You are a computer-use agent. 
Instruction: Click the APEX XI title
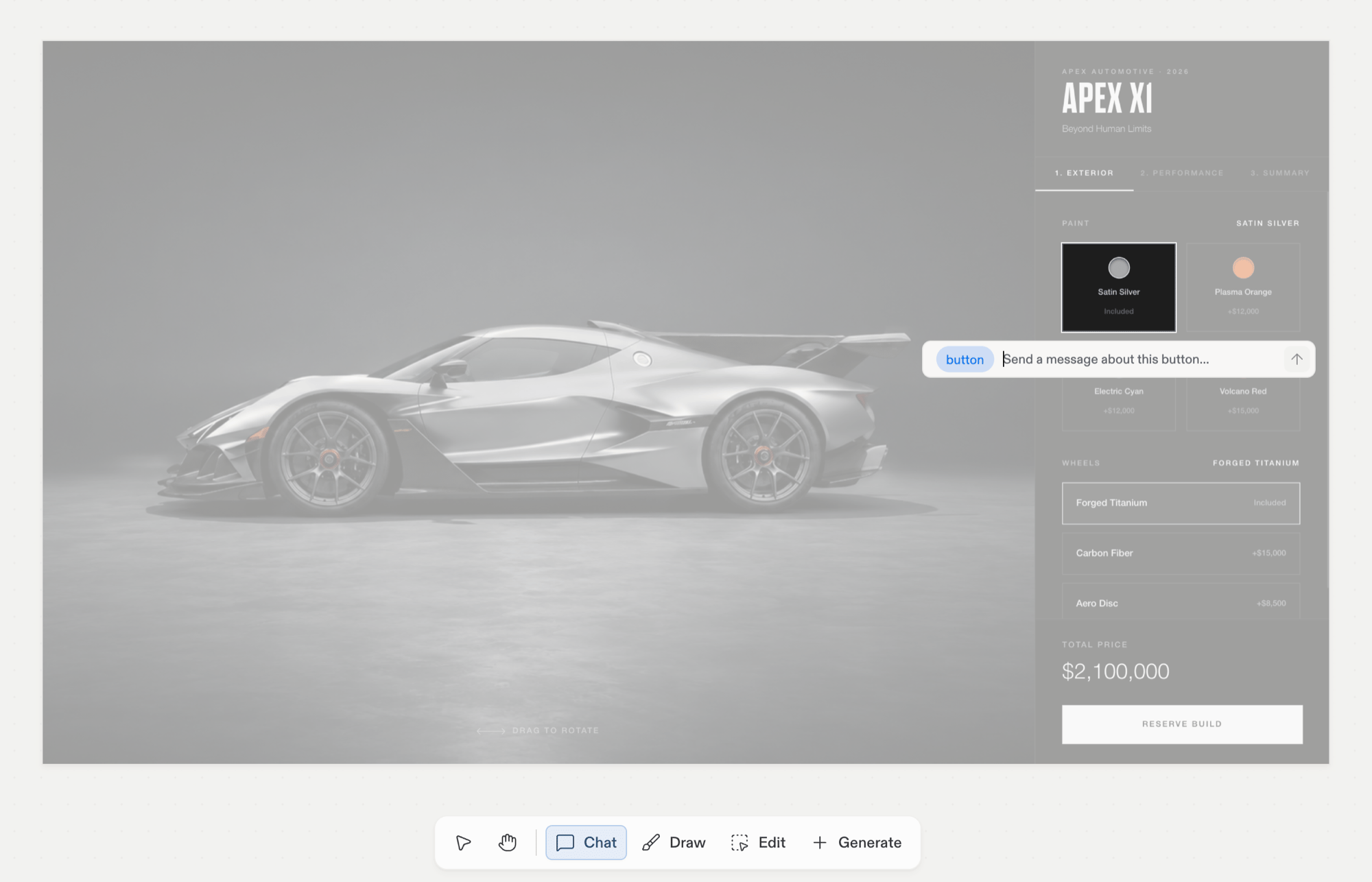click(1107, 98)
